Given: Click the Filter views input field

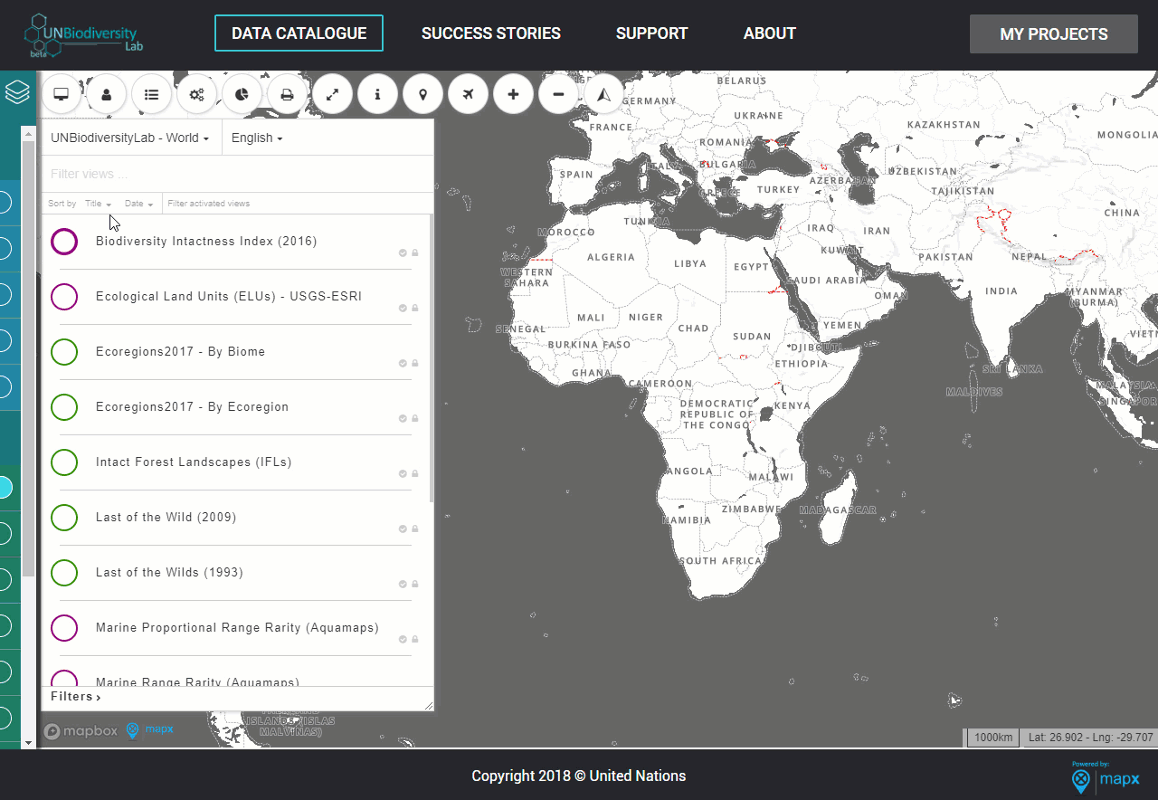Looking at the screenshot, I should click(237, 174).
